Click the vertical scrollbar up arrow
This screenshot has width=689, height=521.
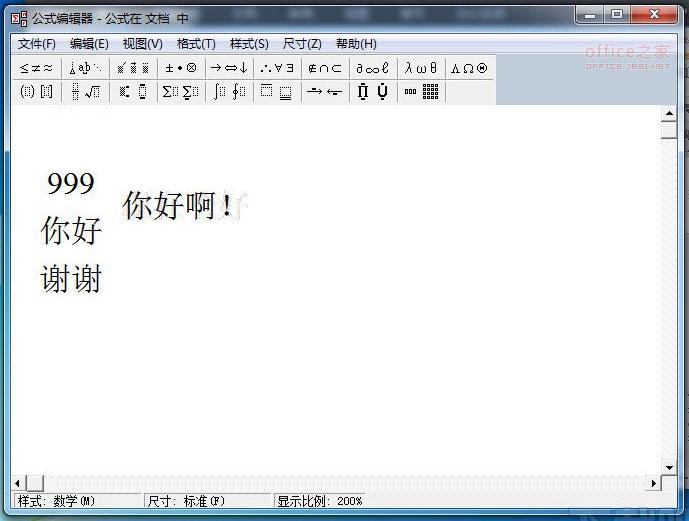pyautogui.click(x=669, y=114)
